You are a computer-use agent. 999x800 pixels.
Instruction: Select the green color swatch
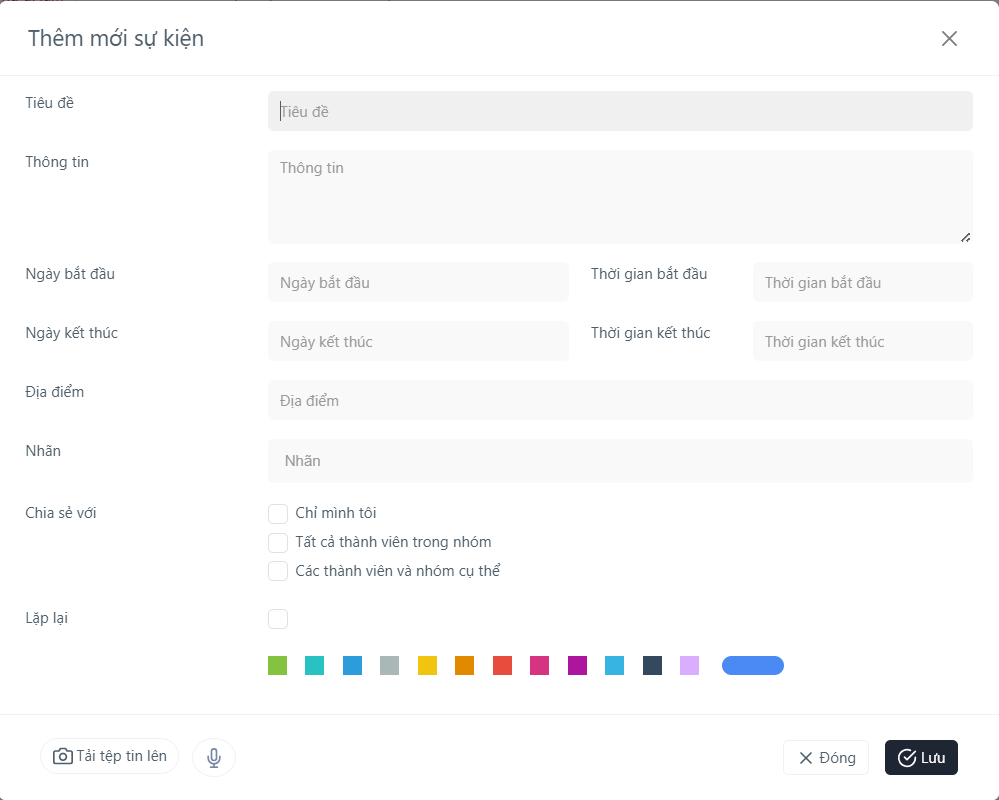pyautogui.click(x=278, y=666)
